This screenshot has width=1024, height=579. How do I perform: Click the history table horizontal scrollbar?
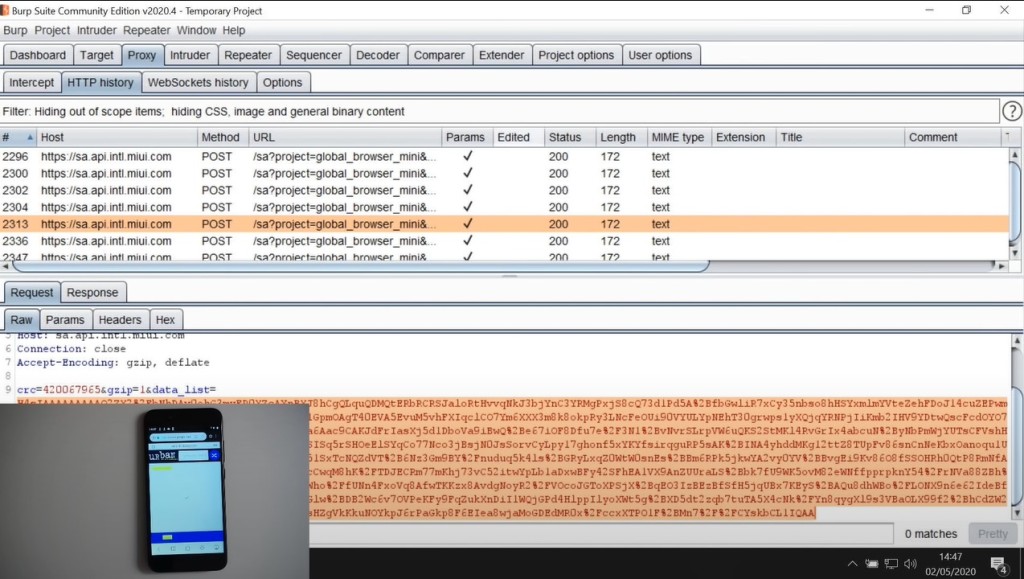(360, 266)
